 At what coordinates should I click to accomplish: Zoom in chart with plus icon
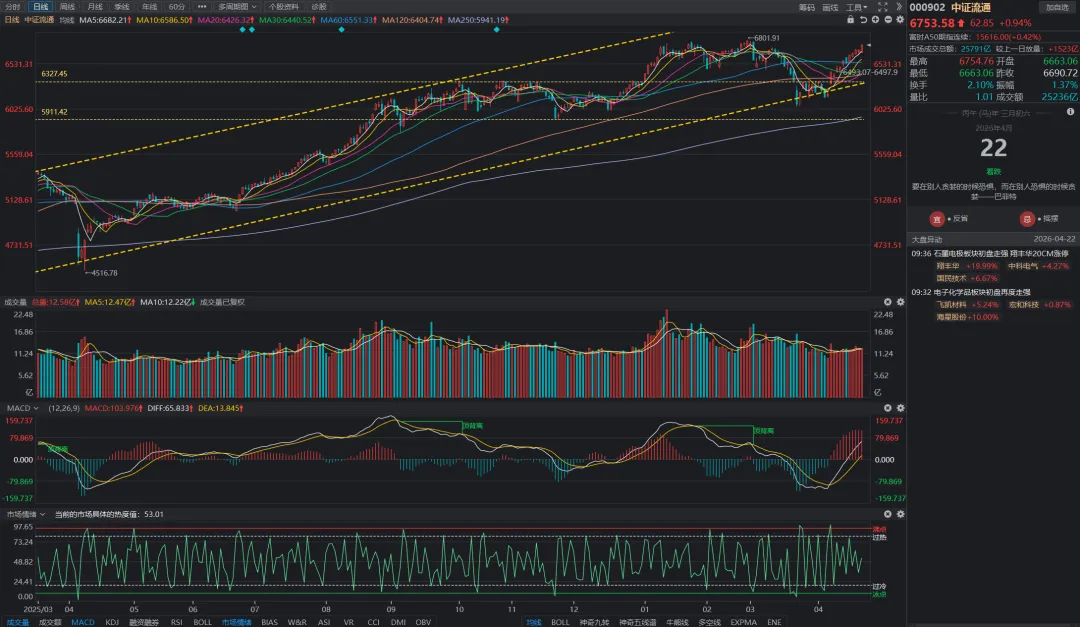click(875, 19)
